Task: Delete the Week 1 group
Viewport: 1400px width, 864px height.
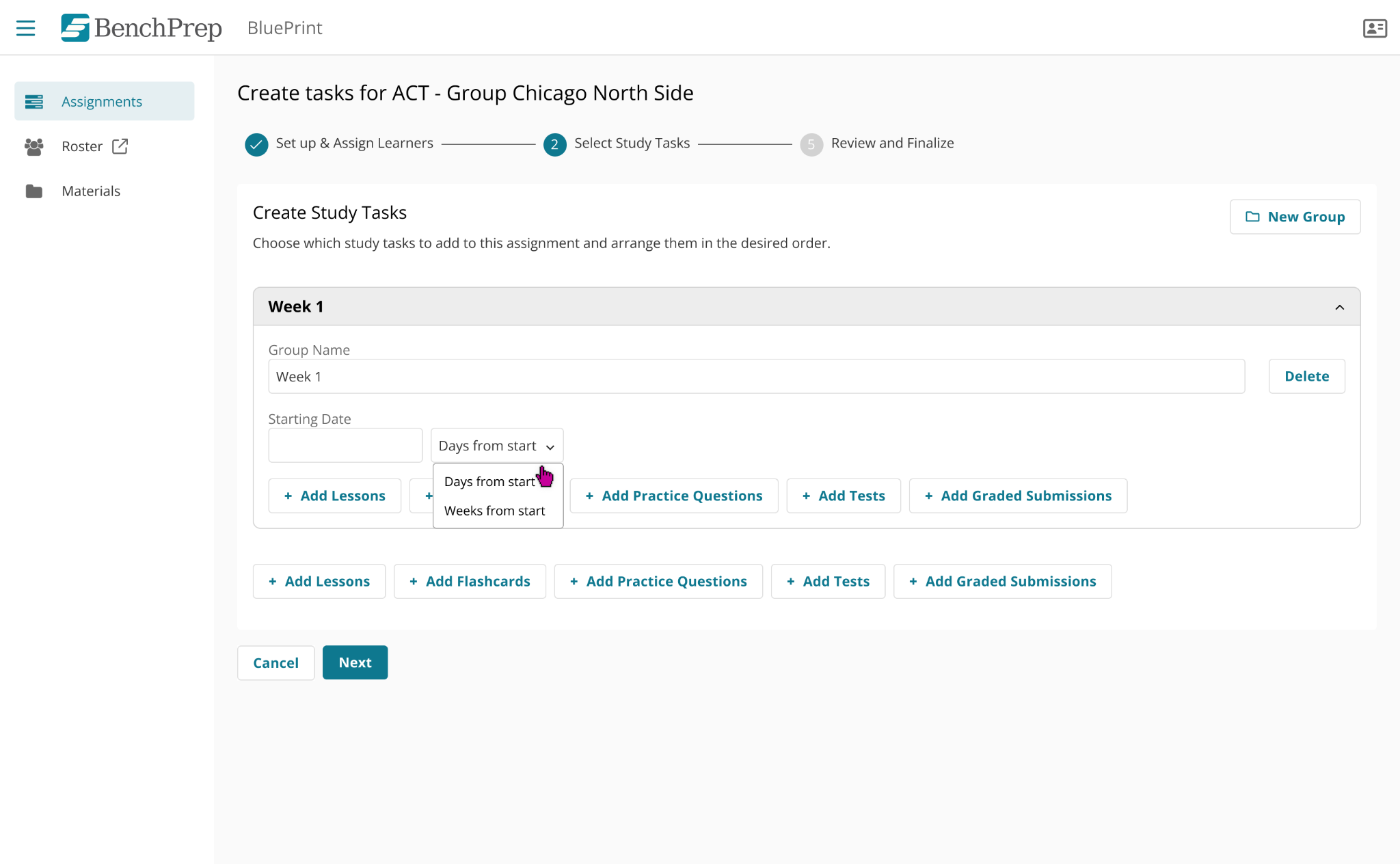Action: pyautogui.click(x=1306, y=376)
